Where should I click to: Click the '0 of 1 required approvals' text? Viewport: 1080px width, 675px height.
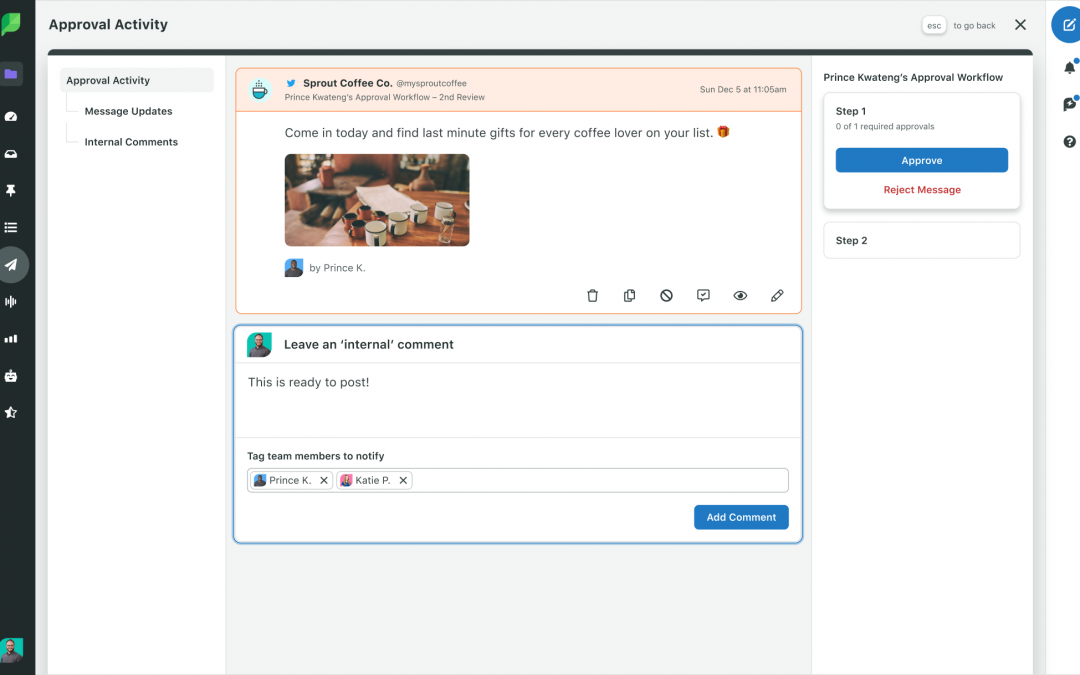885,127
